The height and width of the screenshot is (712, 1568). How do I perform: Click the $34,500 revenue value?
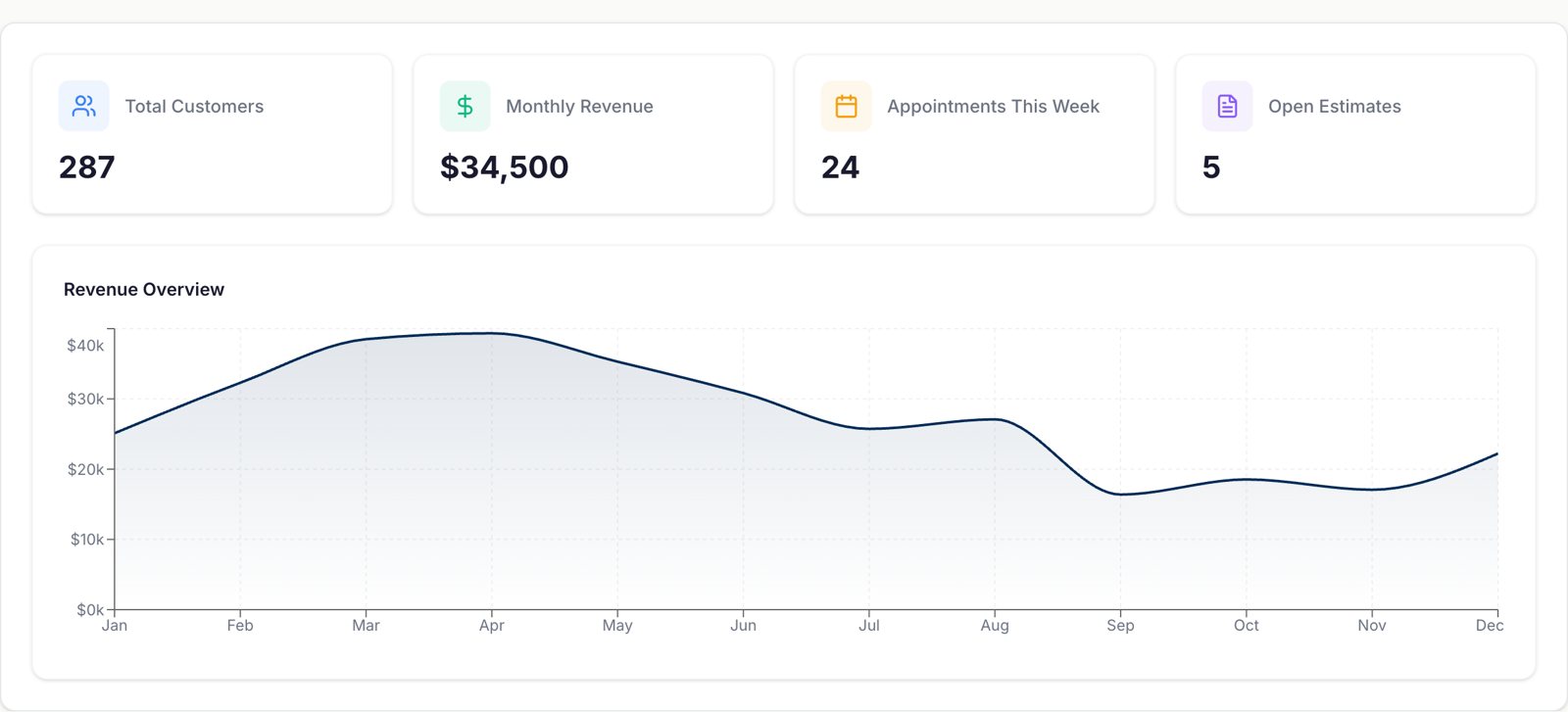click(504, 167)
